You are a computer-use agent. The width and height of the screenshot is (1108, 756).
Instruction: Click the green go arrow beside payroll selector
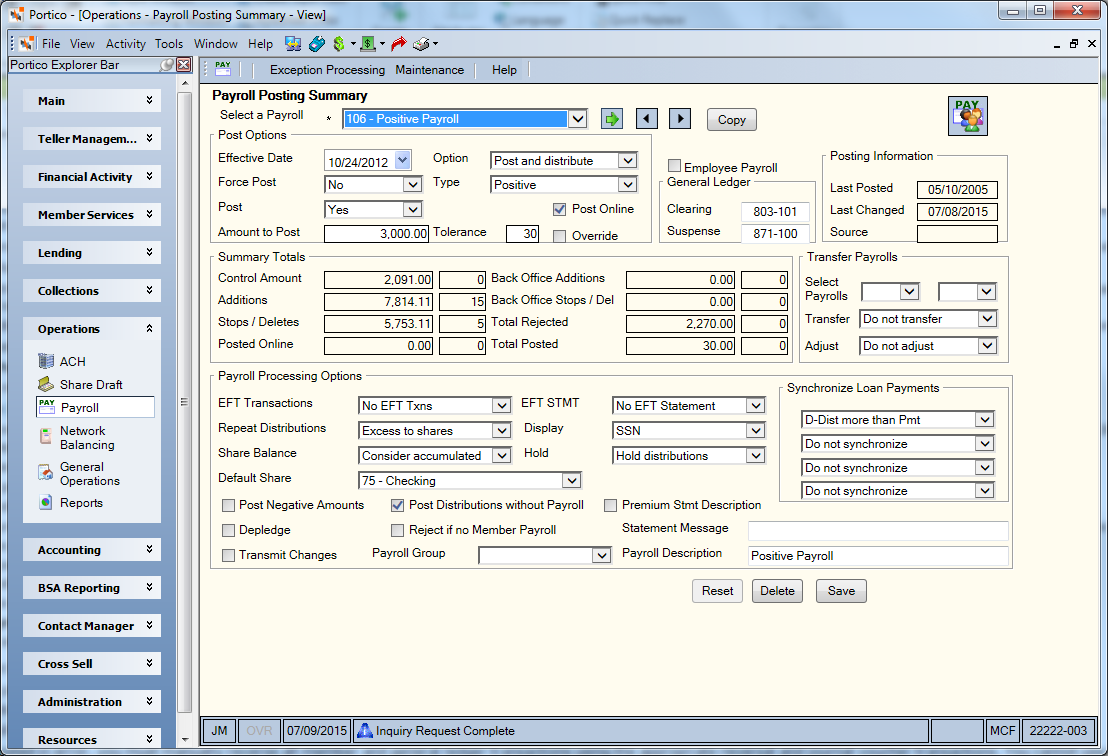[612, 119]
